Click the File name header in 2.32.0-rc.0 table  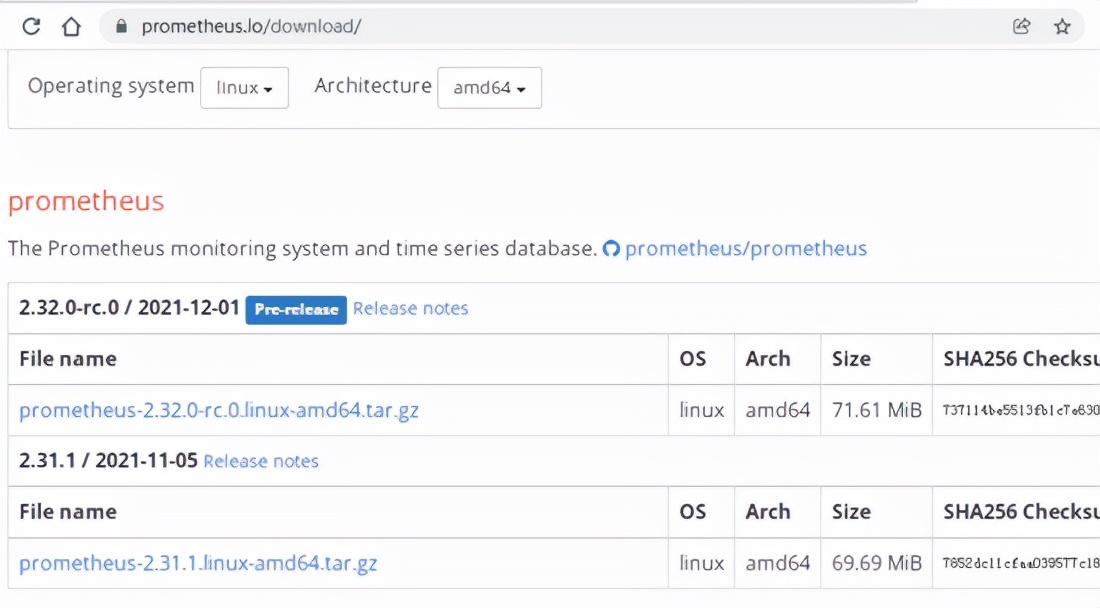tap(68, 359)
